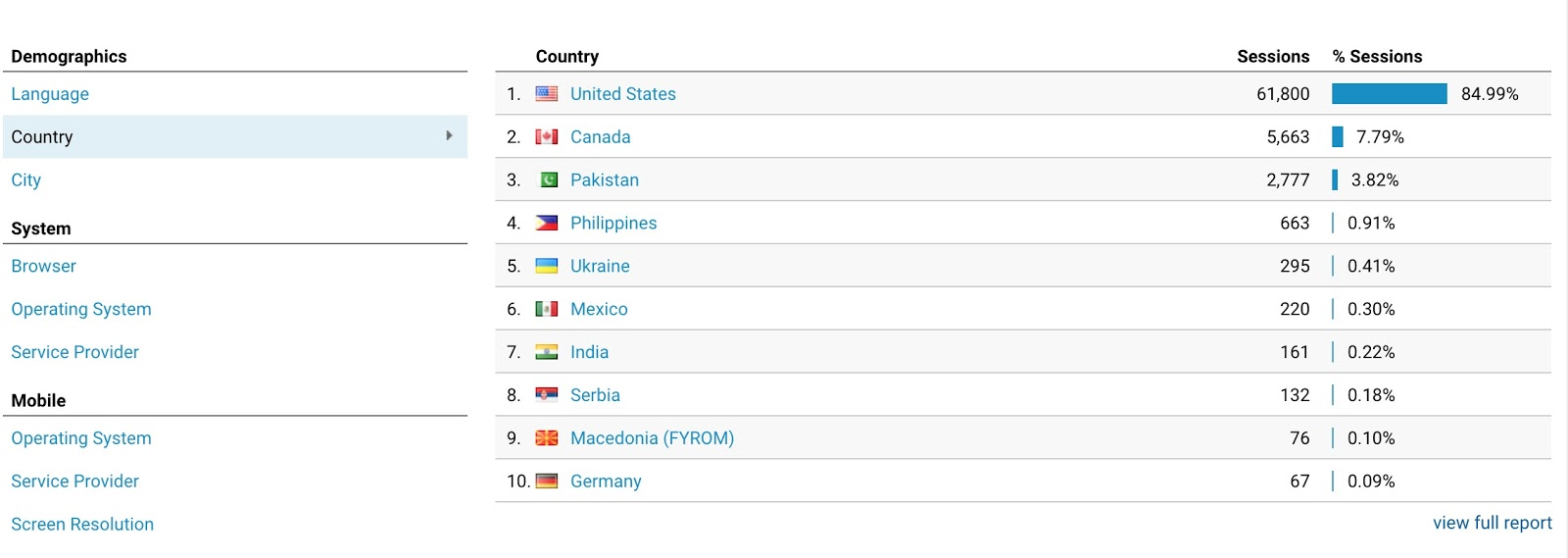Image resolution: width=1568 pixels, height=558 pixels.
Task: Click the Serbia flag icon
Action: point(546,395)
